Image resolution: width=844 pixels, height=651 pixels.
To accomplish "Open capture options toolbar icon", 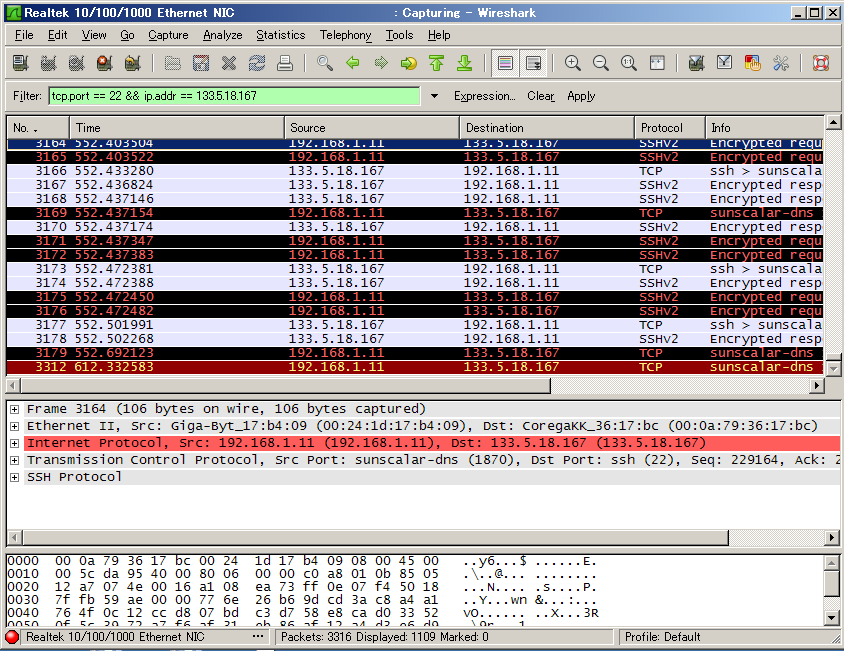I will pyautogui.click(x=48, y=63).
